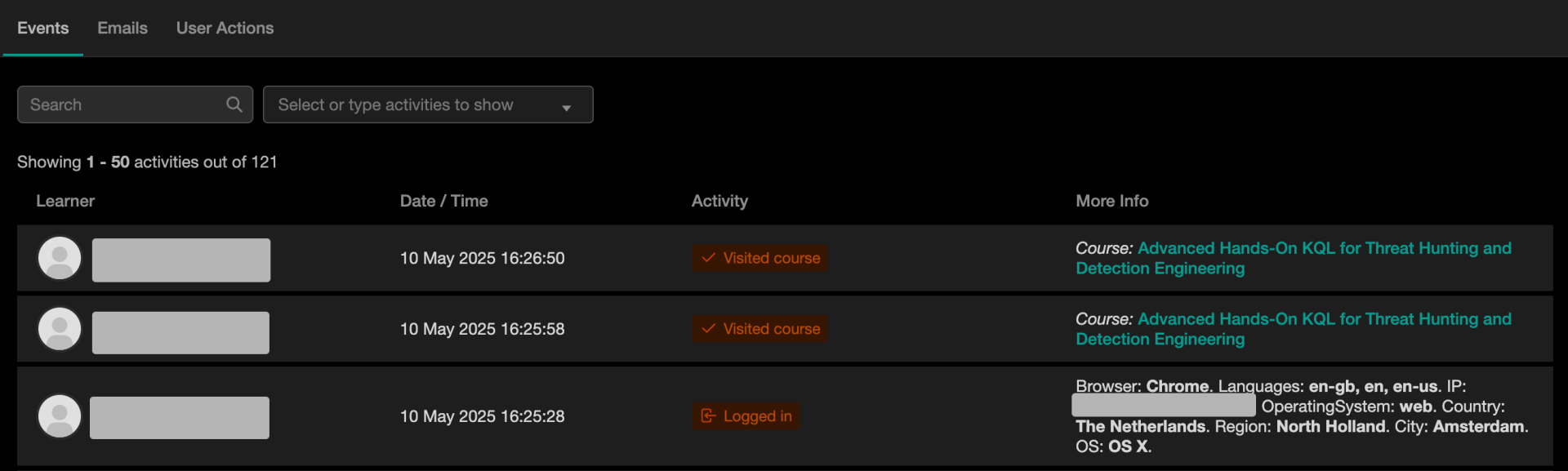Focus the Search input field

click(135, 104)
